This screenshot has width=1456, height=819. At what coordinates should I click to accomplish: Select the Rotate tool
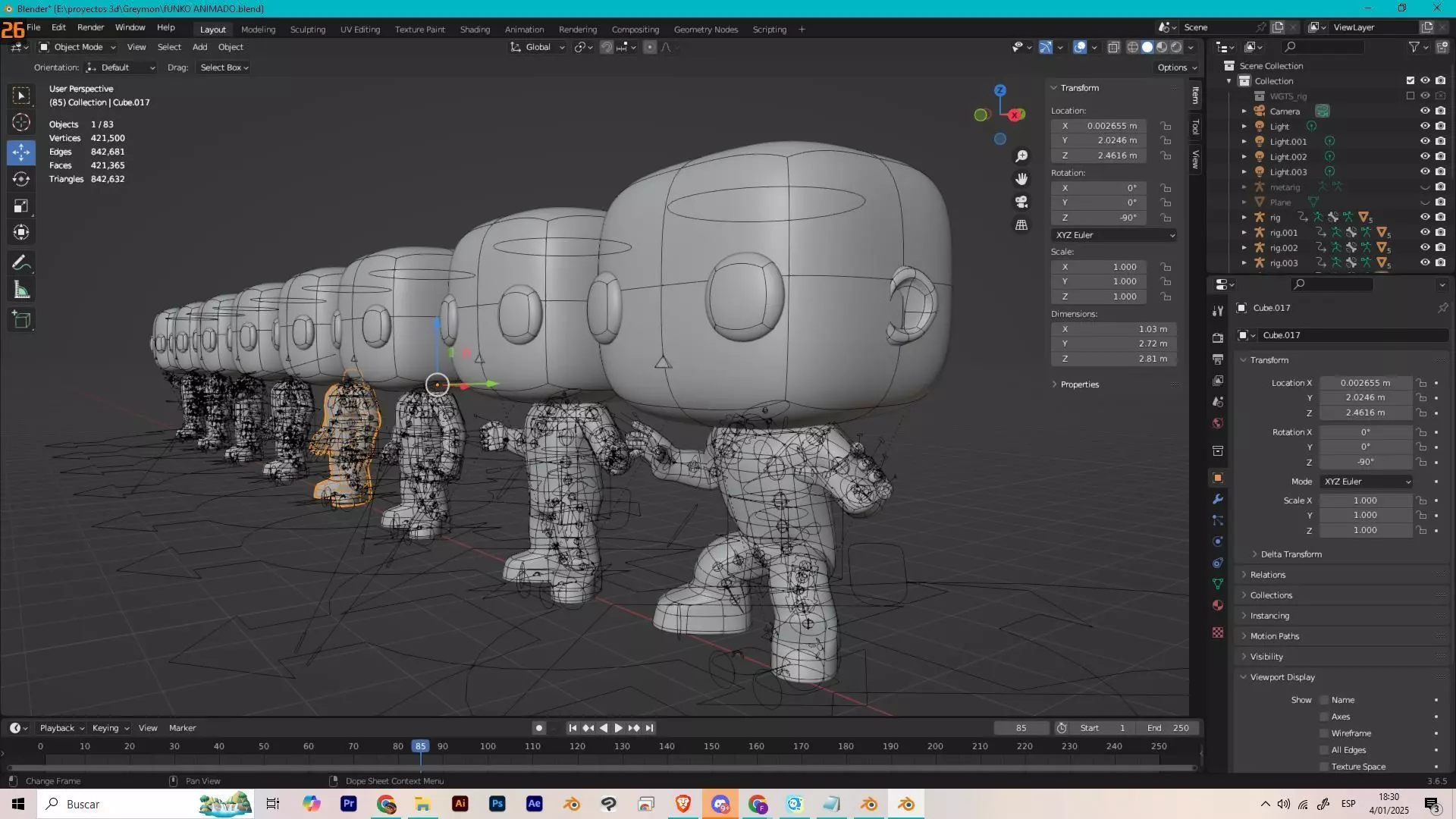[x=21, y=179]
